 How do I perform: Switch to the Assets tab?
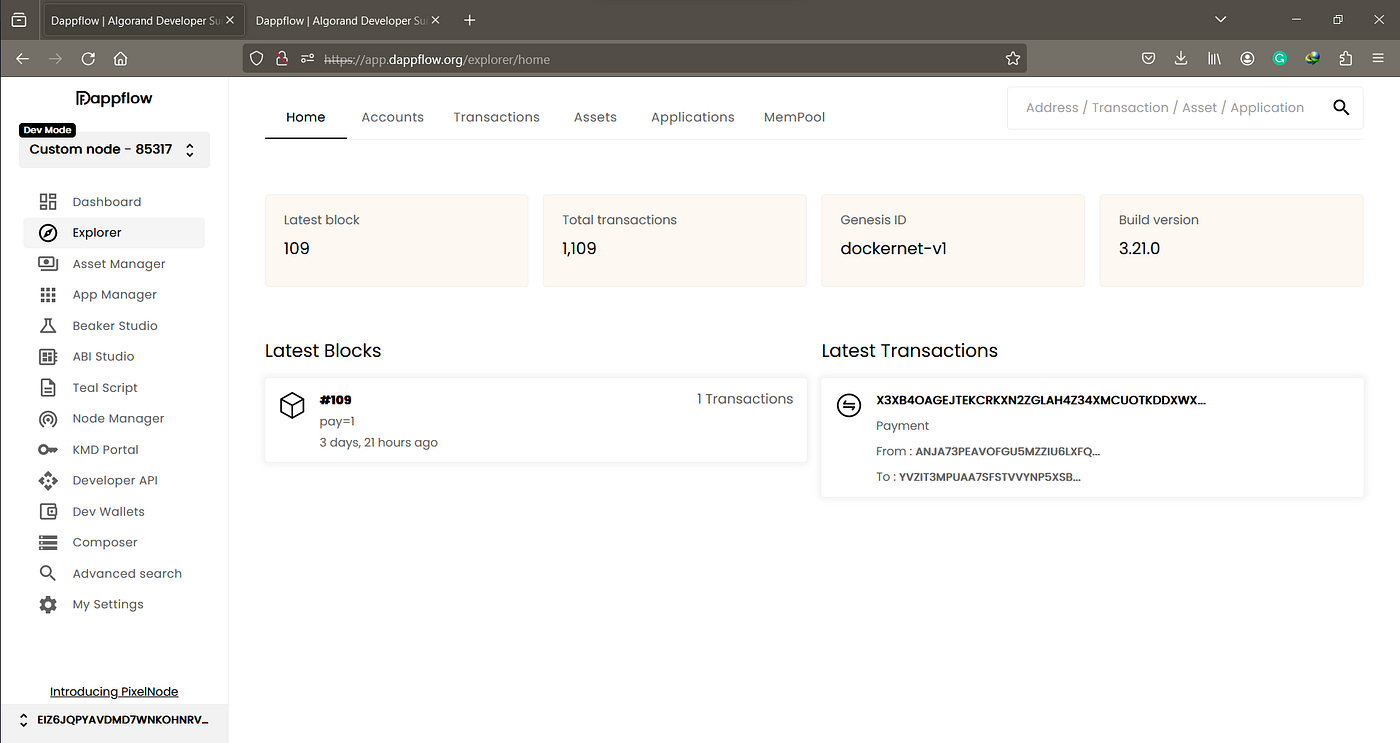click(595, 117)
